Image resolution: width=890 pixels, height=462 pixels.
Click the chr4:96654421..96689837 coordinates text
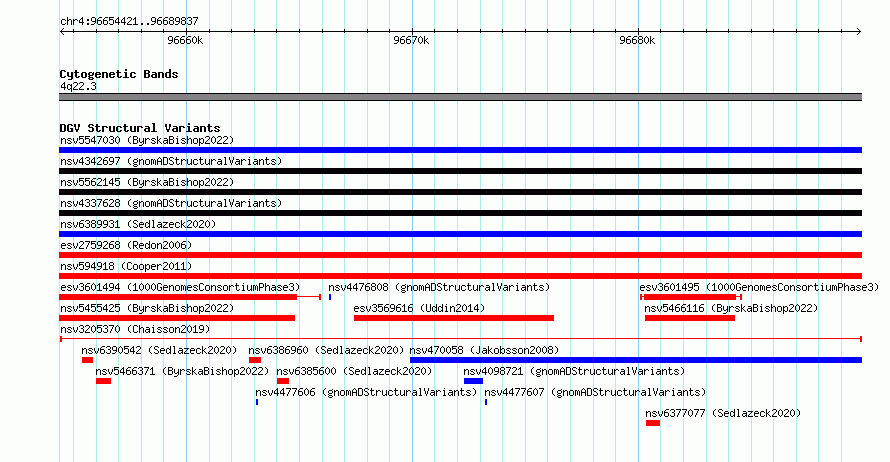point(129,21)
